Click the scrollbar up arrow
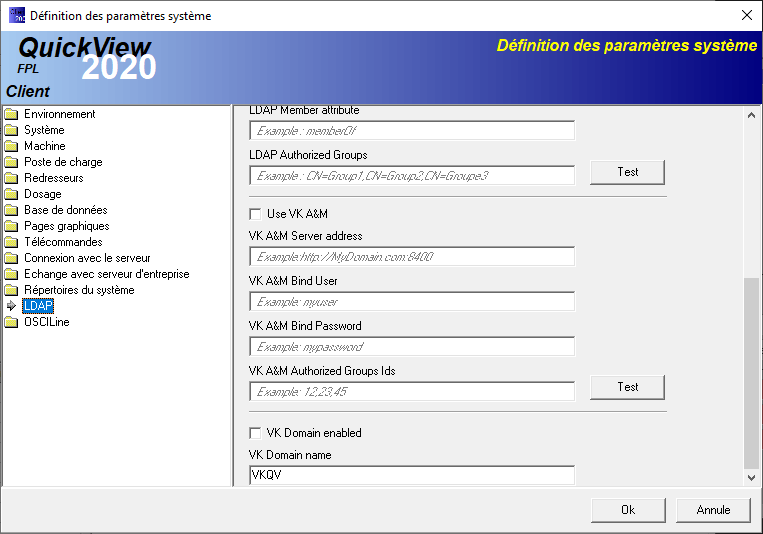The width and height of the screenshot is (763, 534). click(x=751, y=115)
